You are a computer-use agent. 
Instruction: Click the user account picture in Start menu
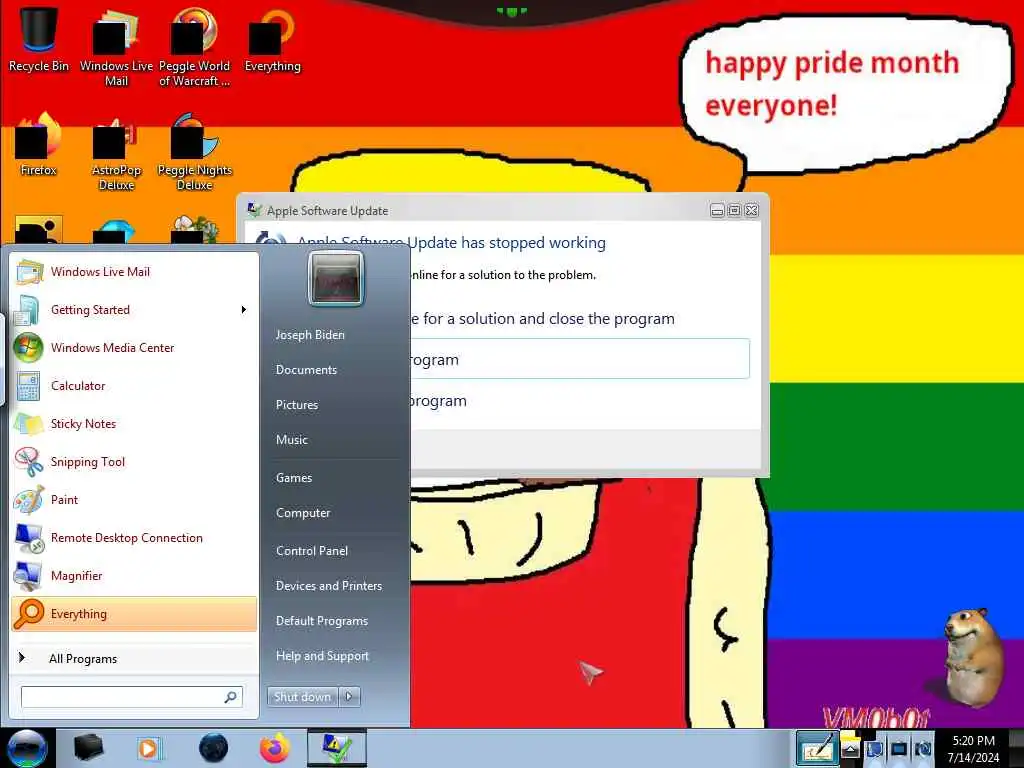click(x=336, y=279)
